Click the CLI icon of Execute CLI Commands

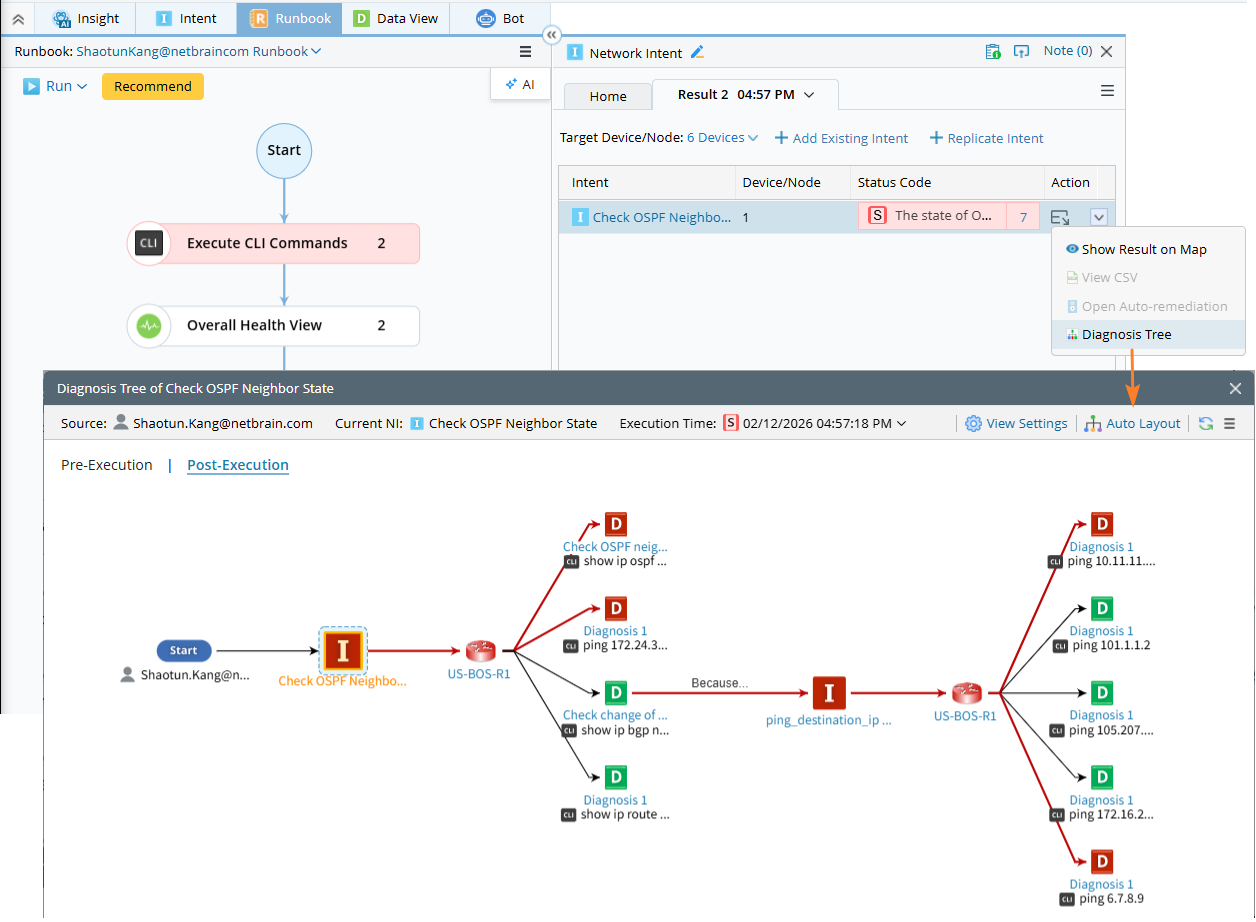149,243
